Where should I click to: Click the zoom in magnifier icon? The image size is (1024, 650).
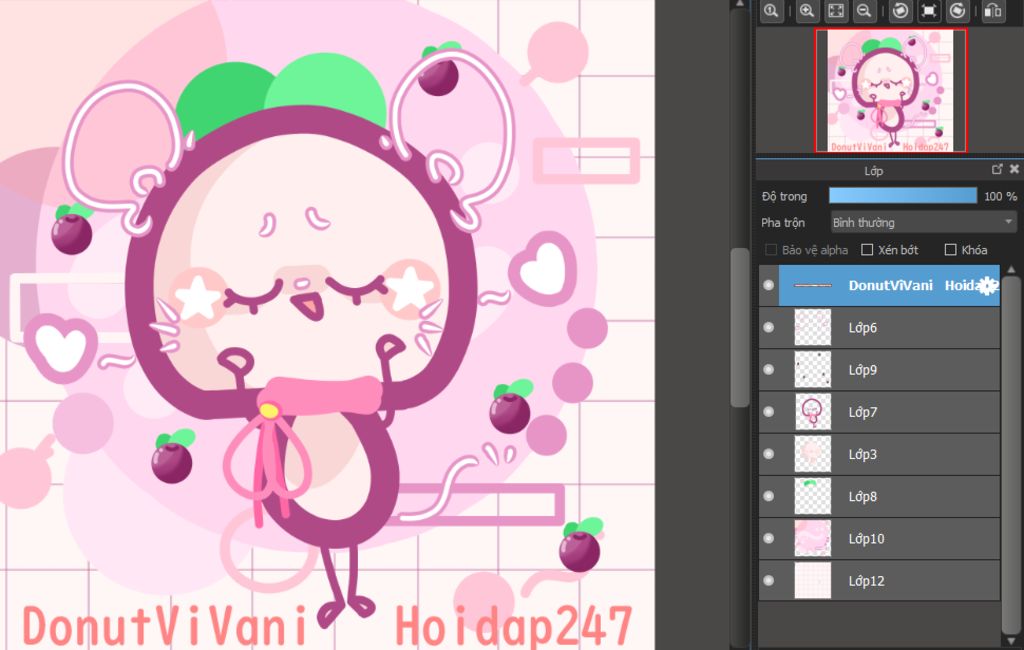coord(807,11)
